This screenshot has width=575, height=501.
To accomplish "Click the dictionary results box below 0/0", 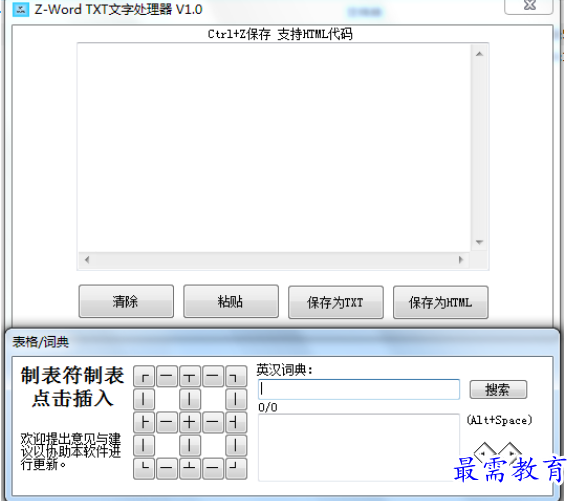I will 359,448.
